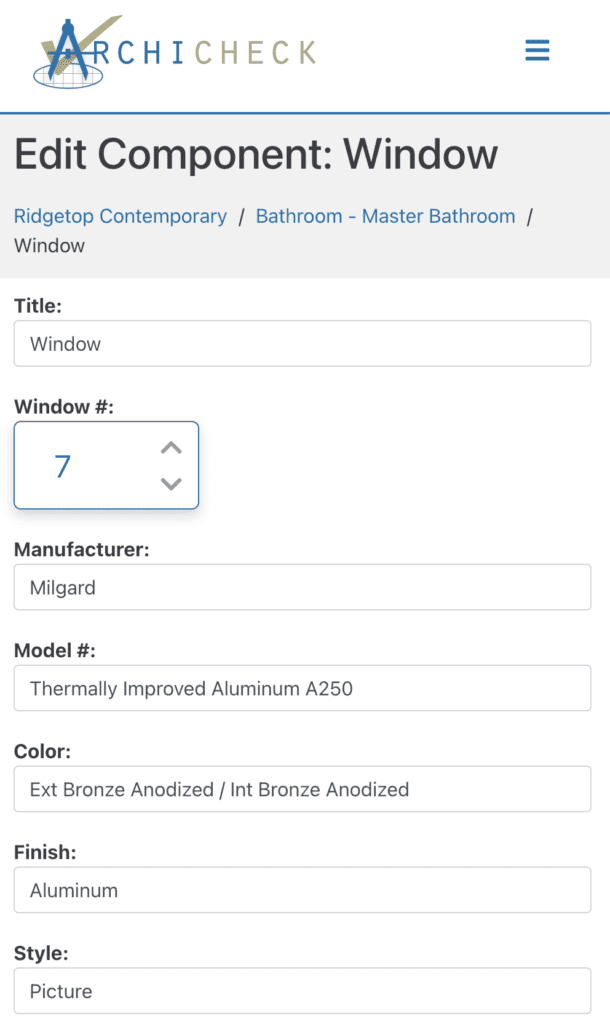This screenshot has height=1024, width=610.
Task: Open the Bathroom - Master Bathroom breadcrumb
Action: tap(385, 216)
